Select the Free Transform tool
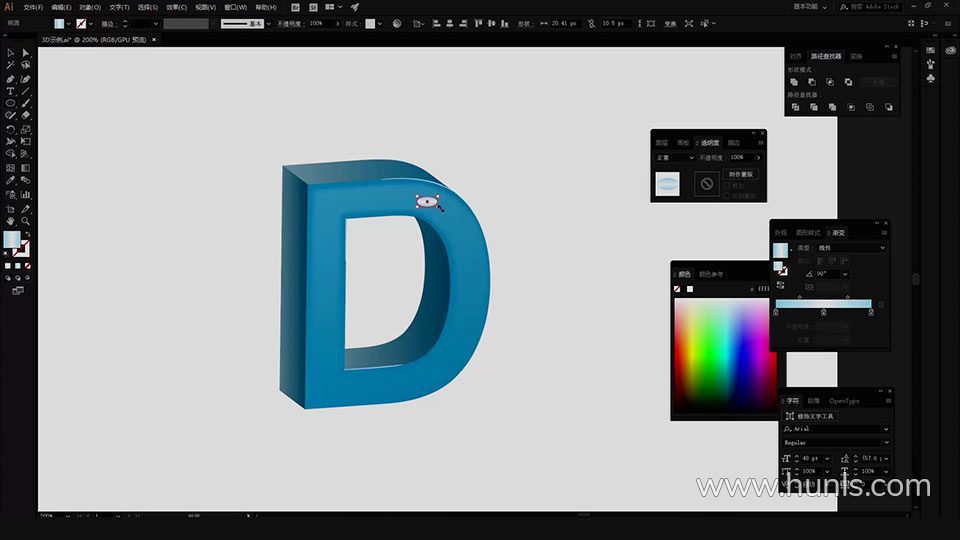This screenshot has width=960, height=540. (x=26, y=141)
